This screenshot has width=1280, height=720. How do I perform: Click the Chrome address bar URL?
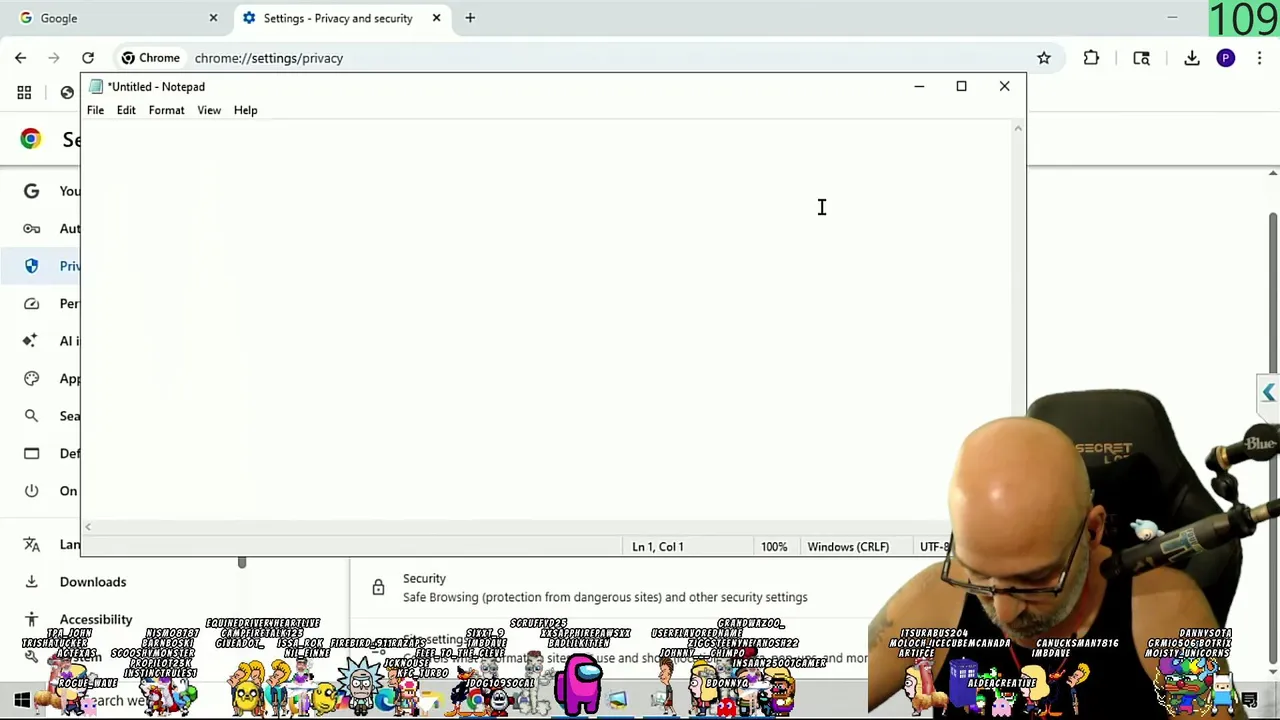[x=269, y=58]
